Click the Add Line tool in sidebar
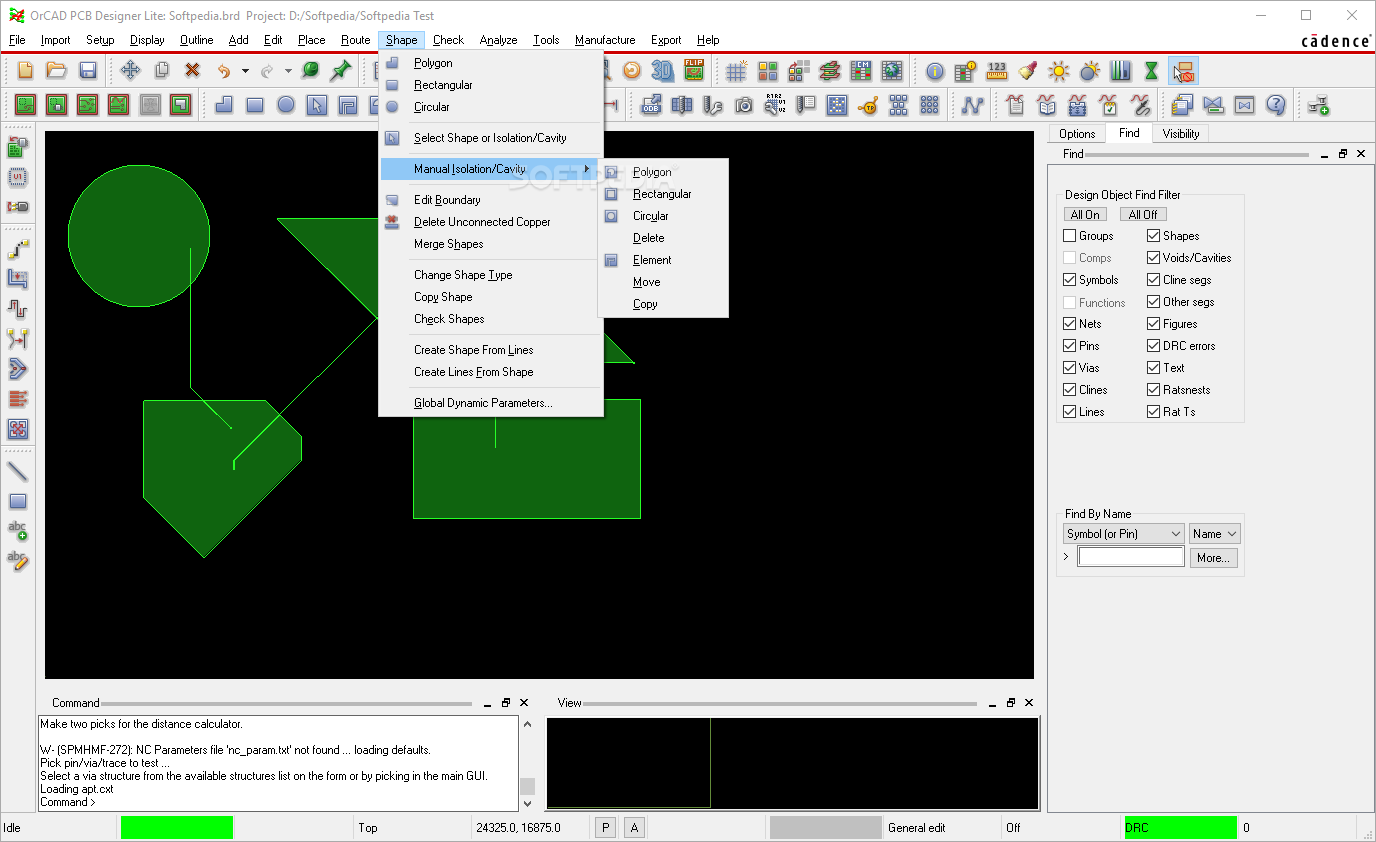 tap(17, 471)
